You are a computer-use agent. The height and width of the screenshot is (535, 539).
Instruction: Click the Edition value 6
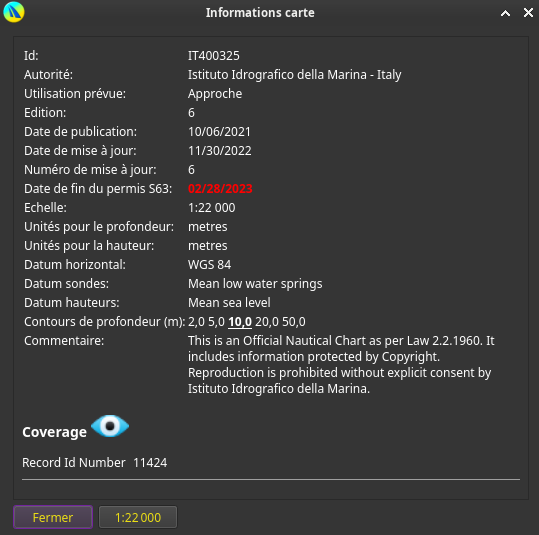(191, 113)
